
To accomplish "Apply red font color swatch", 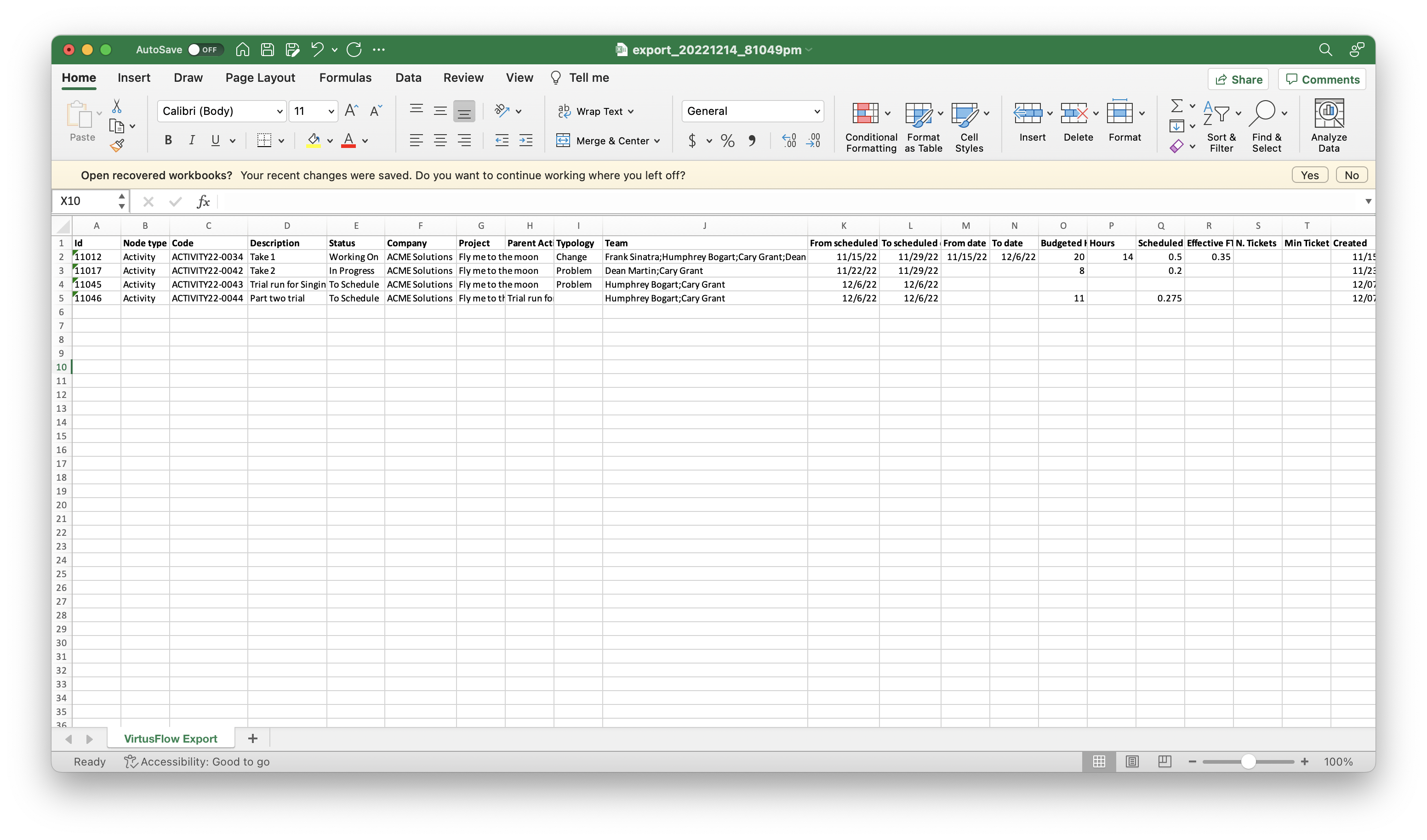I will (x=348, y=140).
